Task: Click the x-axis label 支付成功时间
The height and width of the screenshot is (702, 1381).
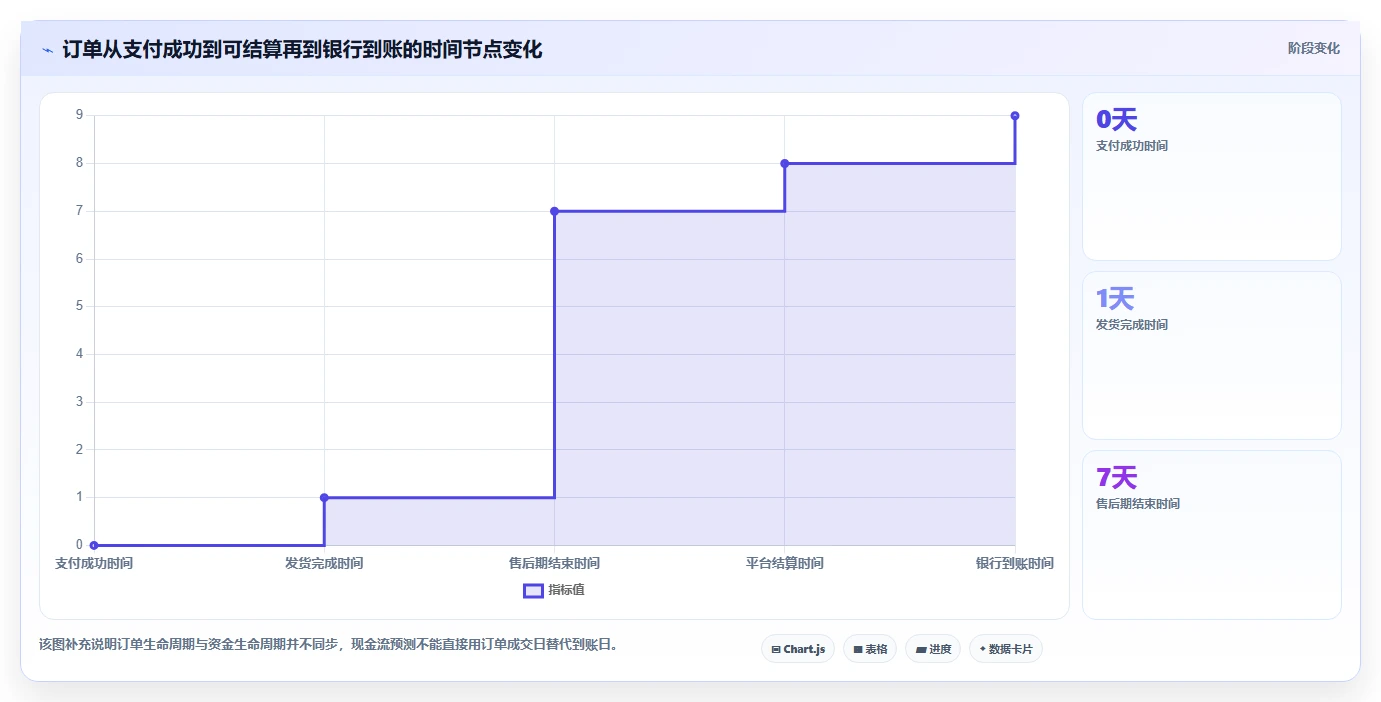Action: coord(94,563)
